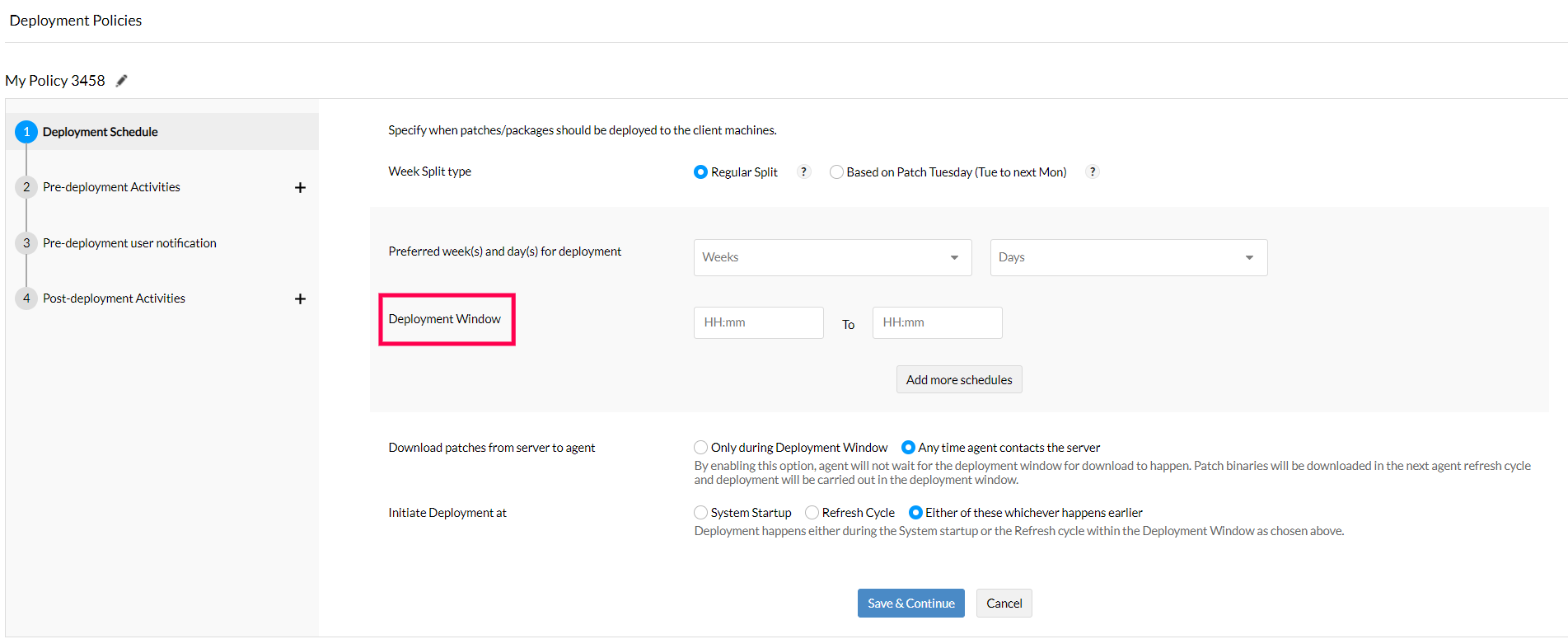Click Add more schedules button
Viewport: 1568px width, 639px height.
(959, 380)
